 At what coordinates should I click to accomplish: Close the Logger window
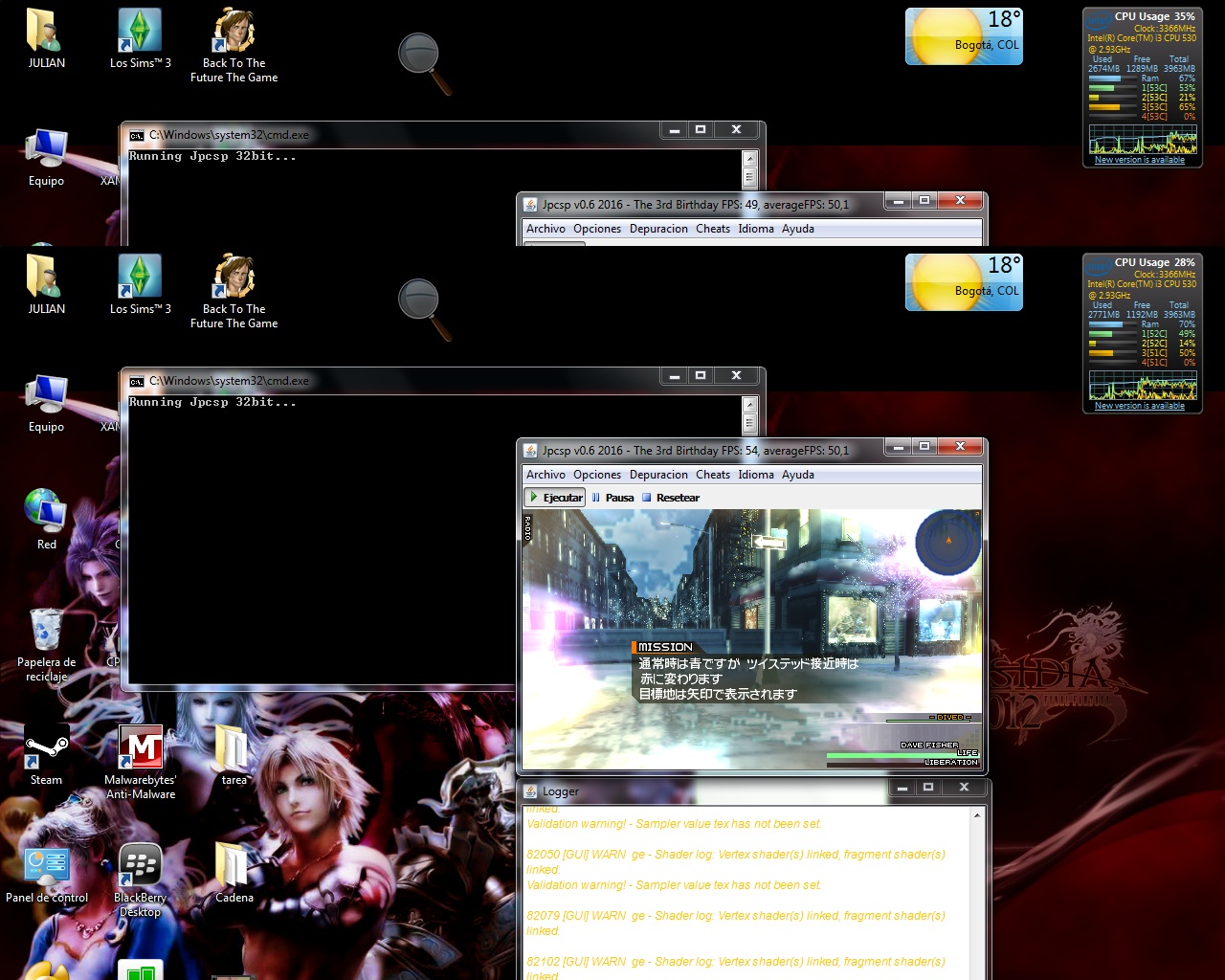tap(964, 787)
